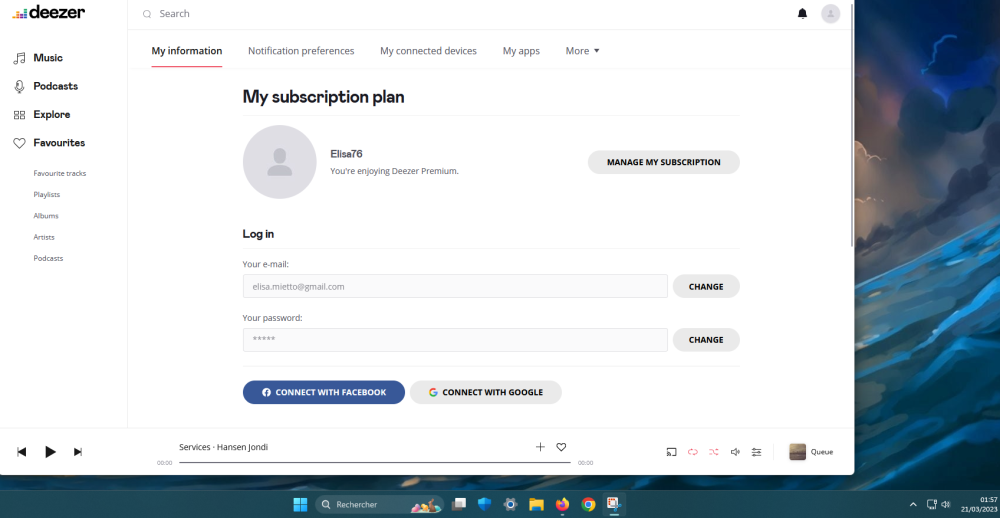Click Manage My Subscription button

(x=663, y=162)
